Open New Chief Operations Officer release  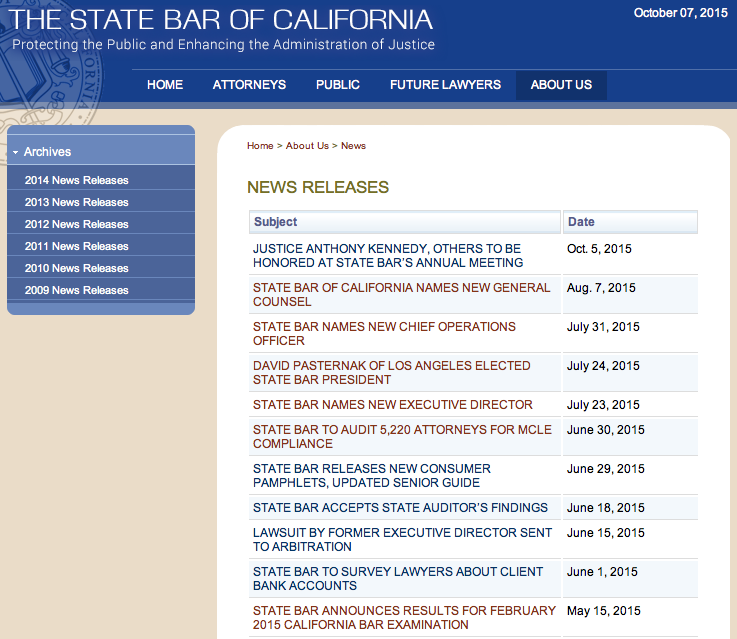[384, 334]
